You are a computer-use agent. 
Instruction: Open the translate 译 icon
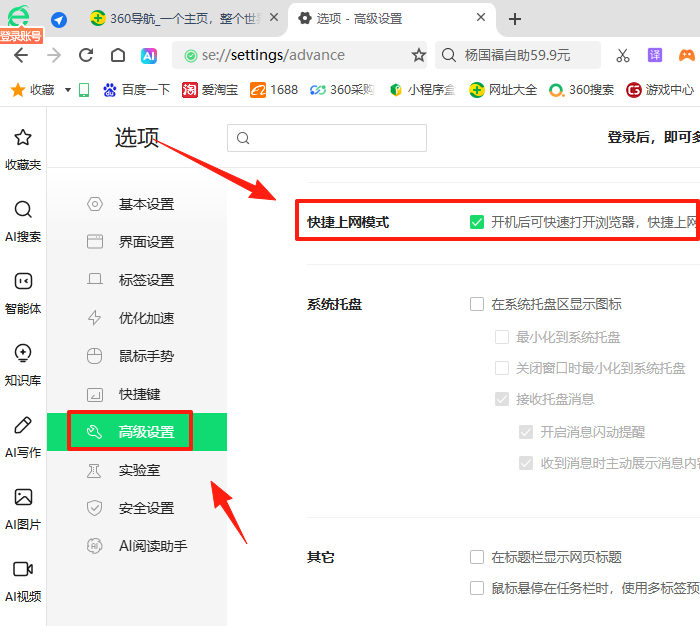(655, 55)
